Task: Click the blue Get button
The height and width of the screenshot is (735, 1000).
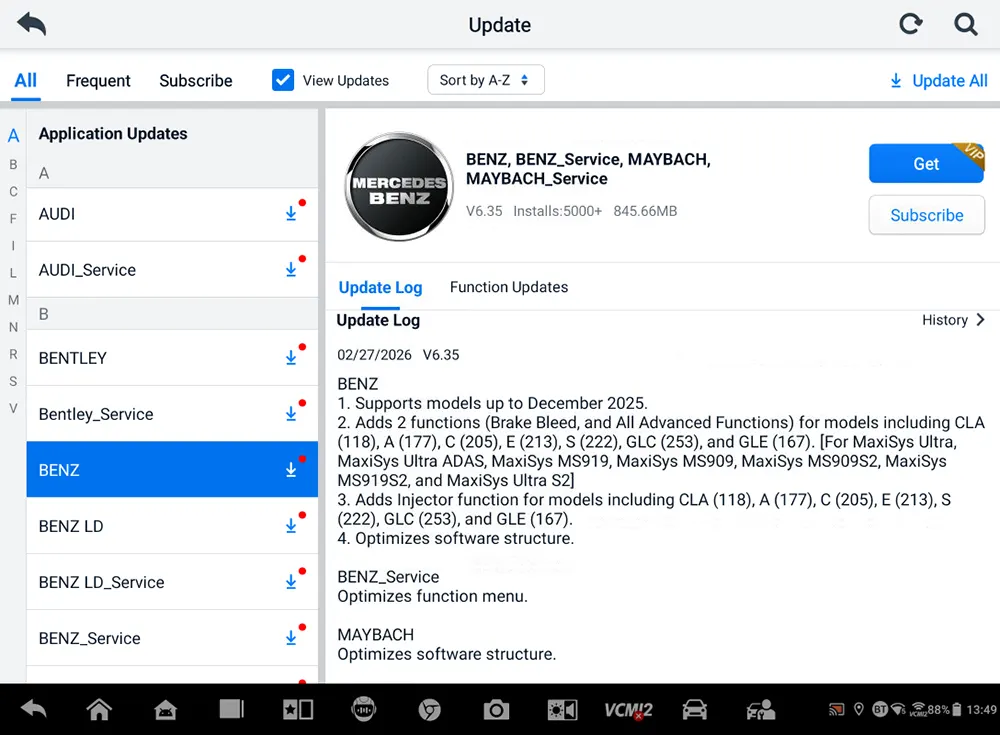Action: tap(926, 163)
